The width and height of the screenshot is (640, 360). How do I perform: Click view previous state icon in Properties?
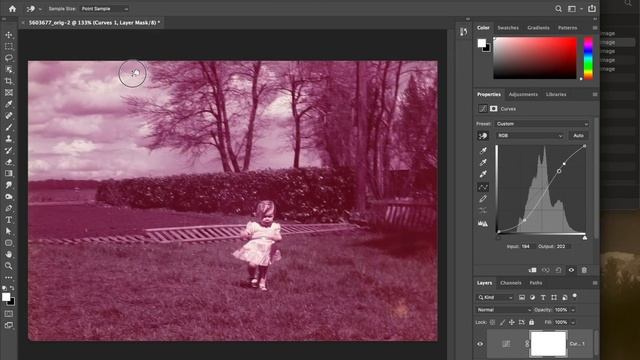(x=546, y=270)
